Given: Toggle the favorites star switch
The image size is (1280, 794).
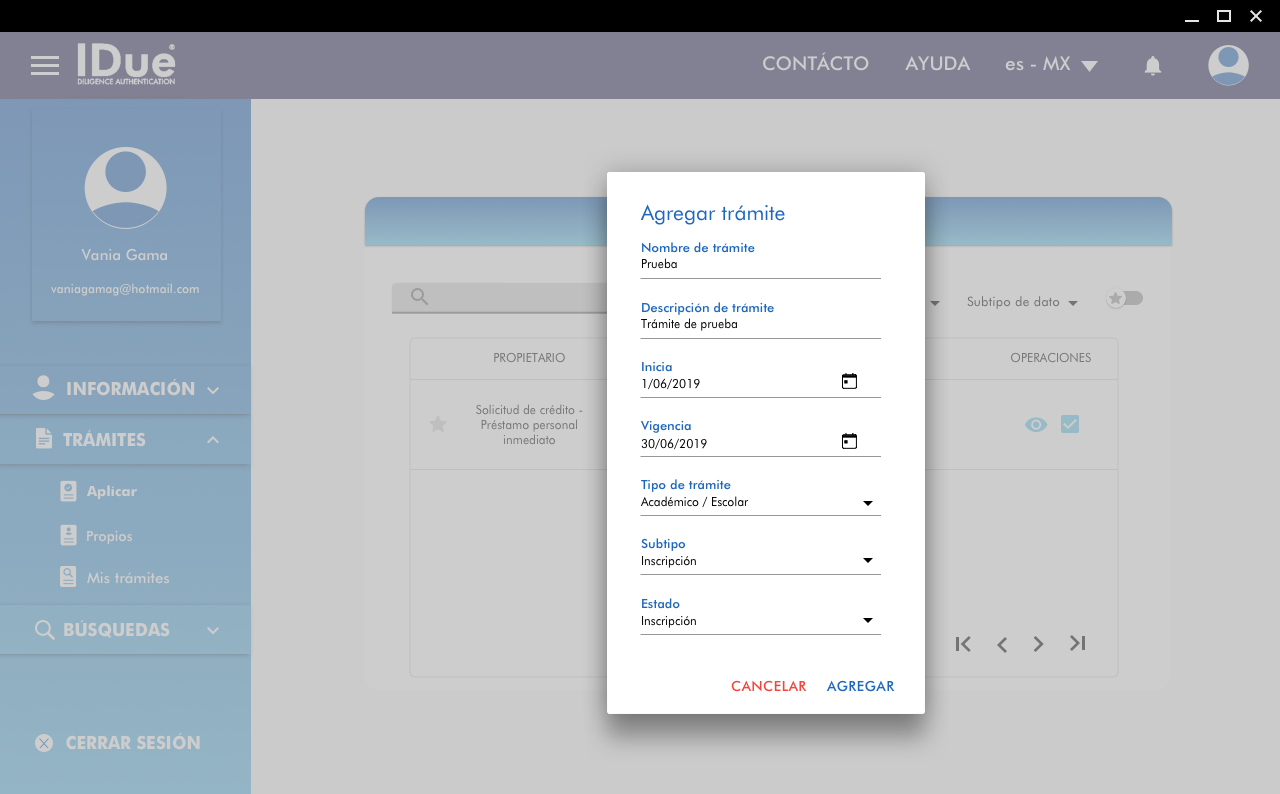Looking at the screenshot, I should [1124, 299].
